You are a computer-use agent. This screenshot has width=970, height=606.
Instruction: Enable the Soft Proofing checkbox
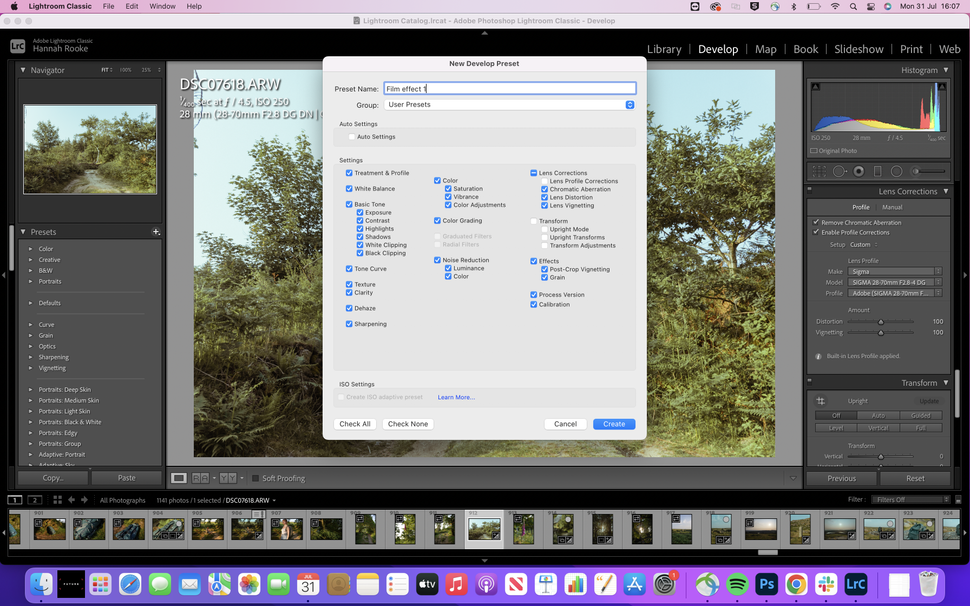pos(255,478)
